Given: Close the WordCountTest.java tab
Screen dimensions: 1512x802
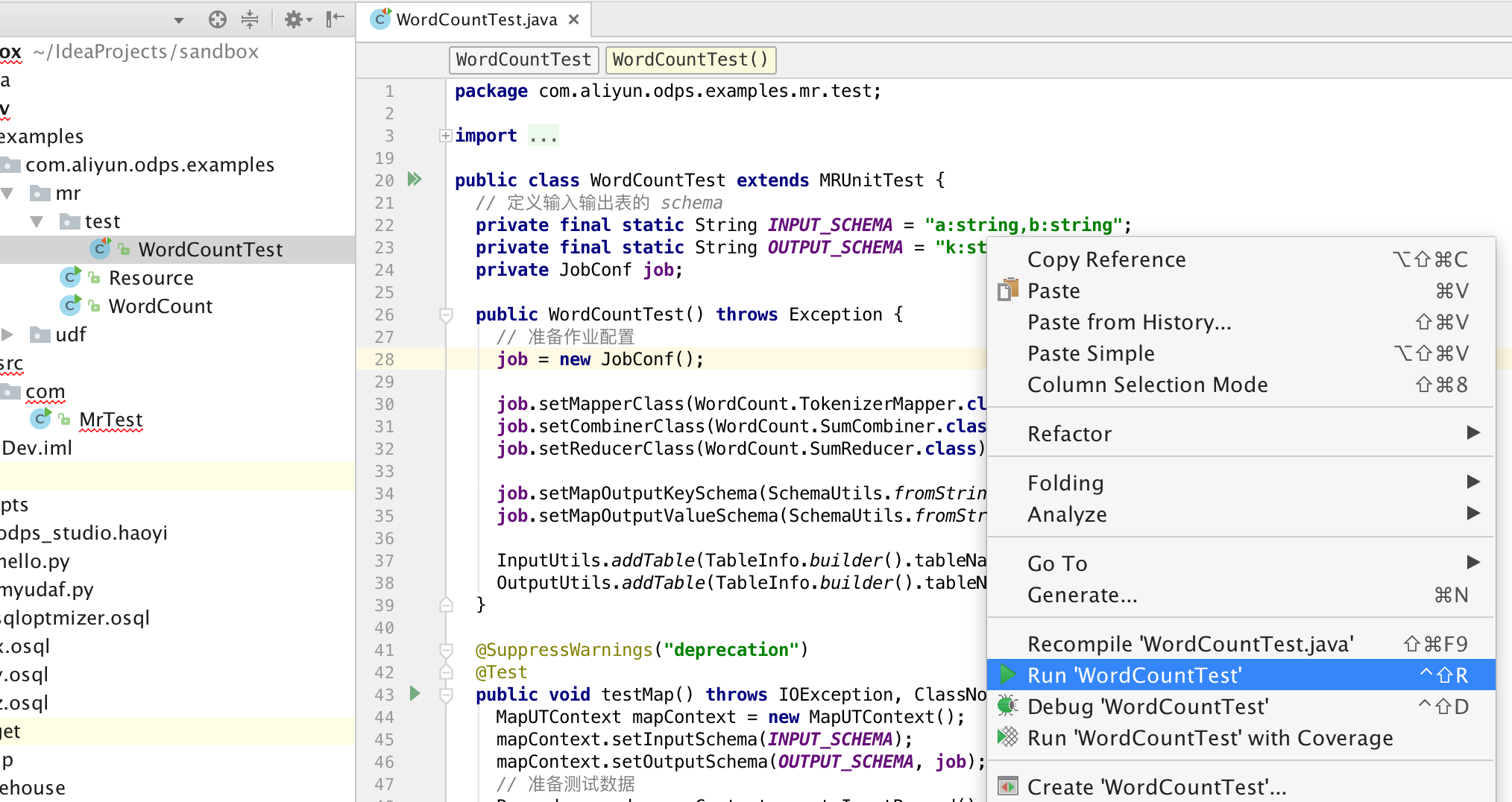Looking at the screenshot, I should [x=573, y=19].
